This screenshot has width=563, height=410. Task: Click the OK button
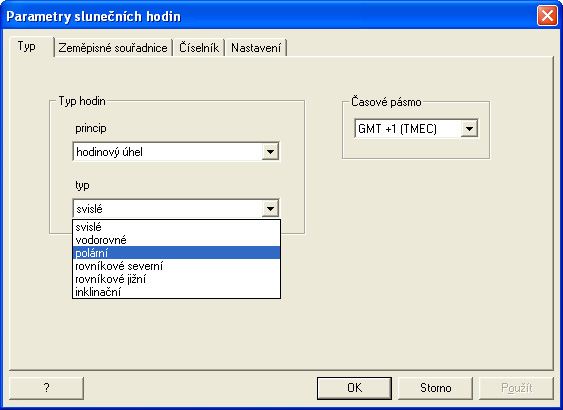pyautogui.click(x=354, y=388)
